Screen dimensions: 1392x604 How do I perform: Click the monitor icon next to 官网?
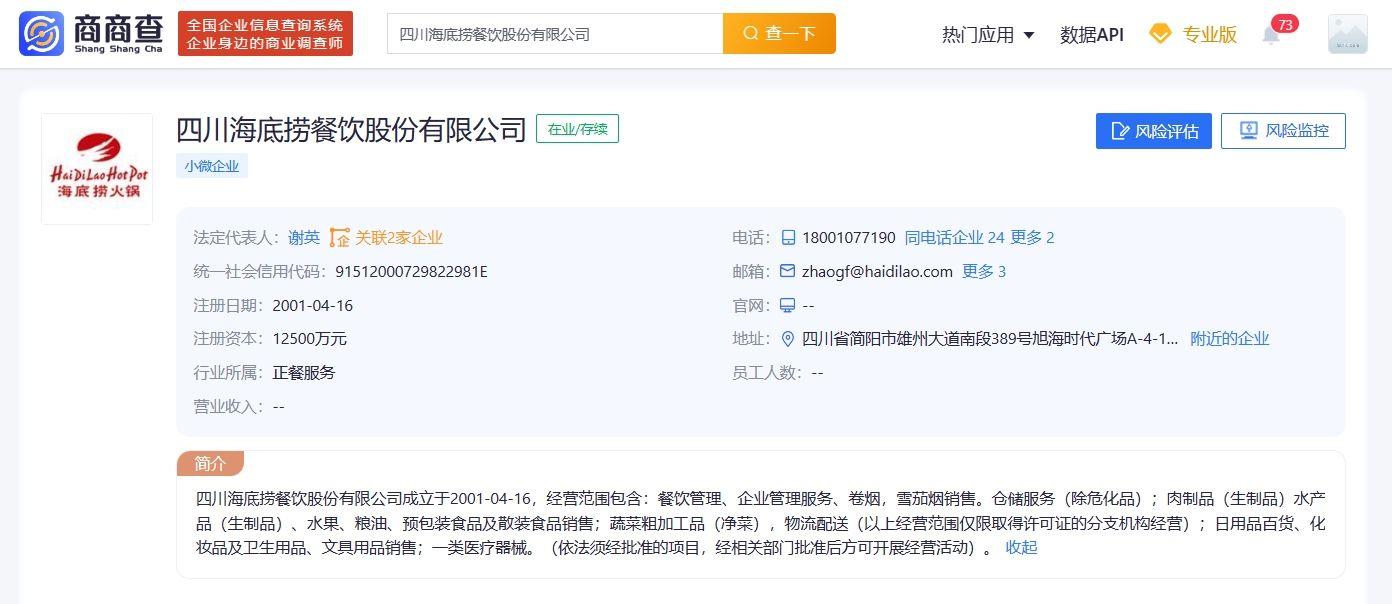pyautogui.click(x=789, y=305)
